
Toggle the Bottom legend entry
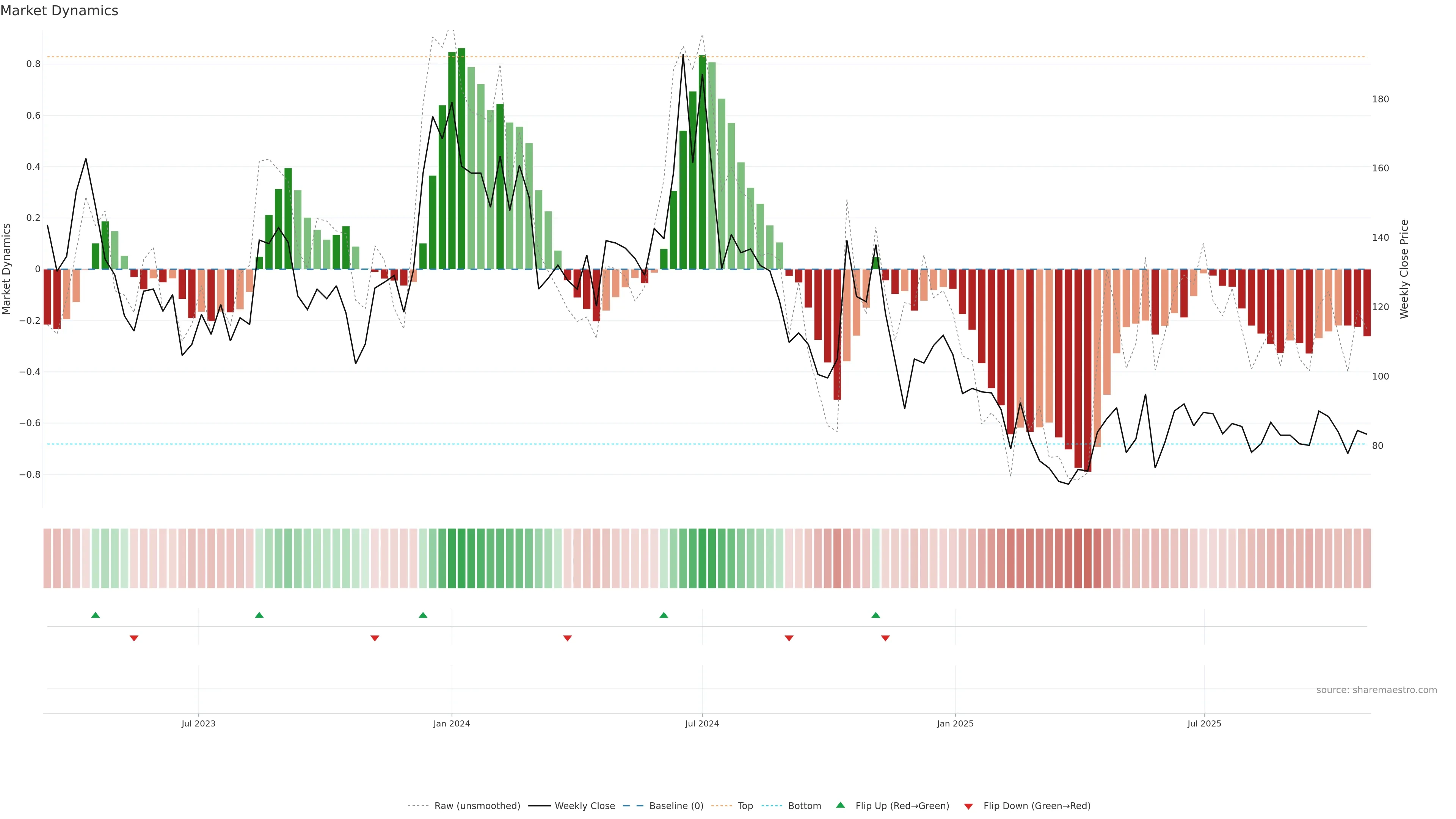[804, 806]
